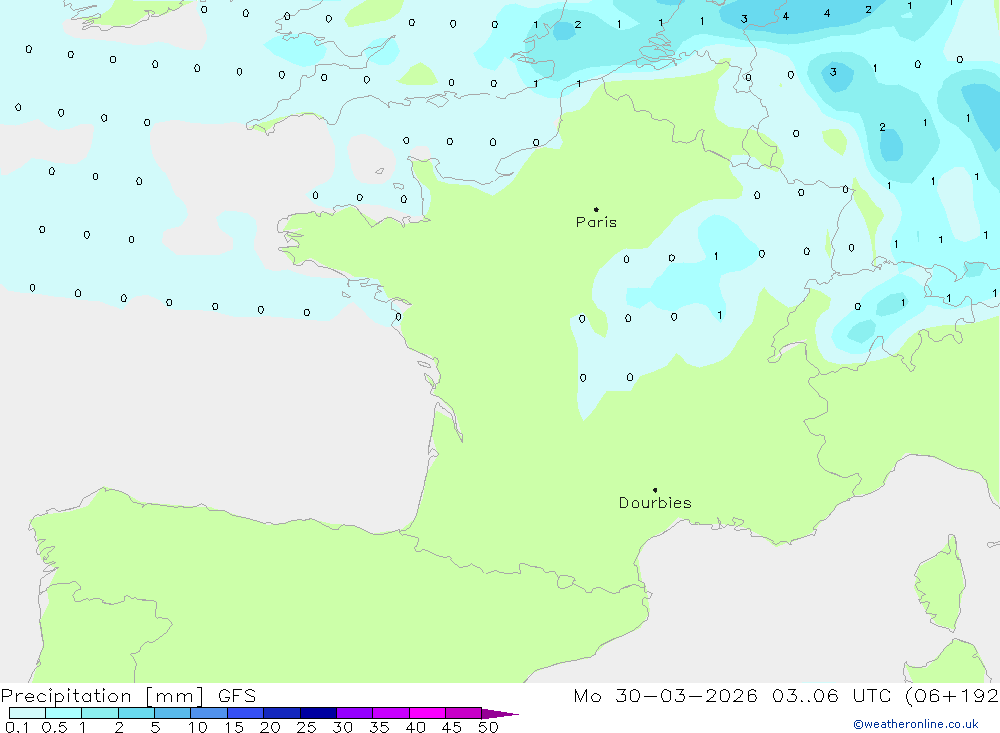This screenshot has width=1000, height=733.
Task: Click the lightest 0.1 mm legend swatch
Action: 27,713
